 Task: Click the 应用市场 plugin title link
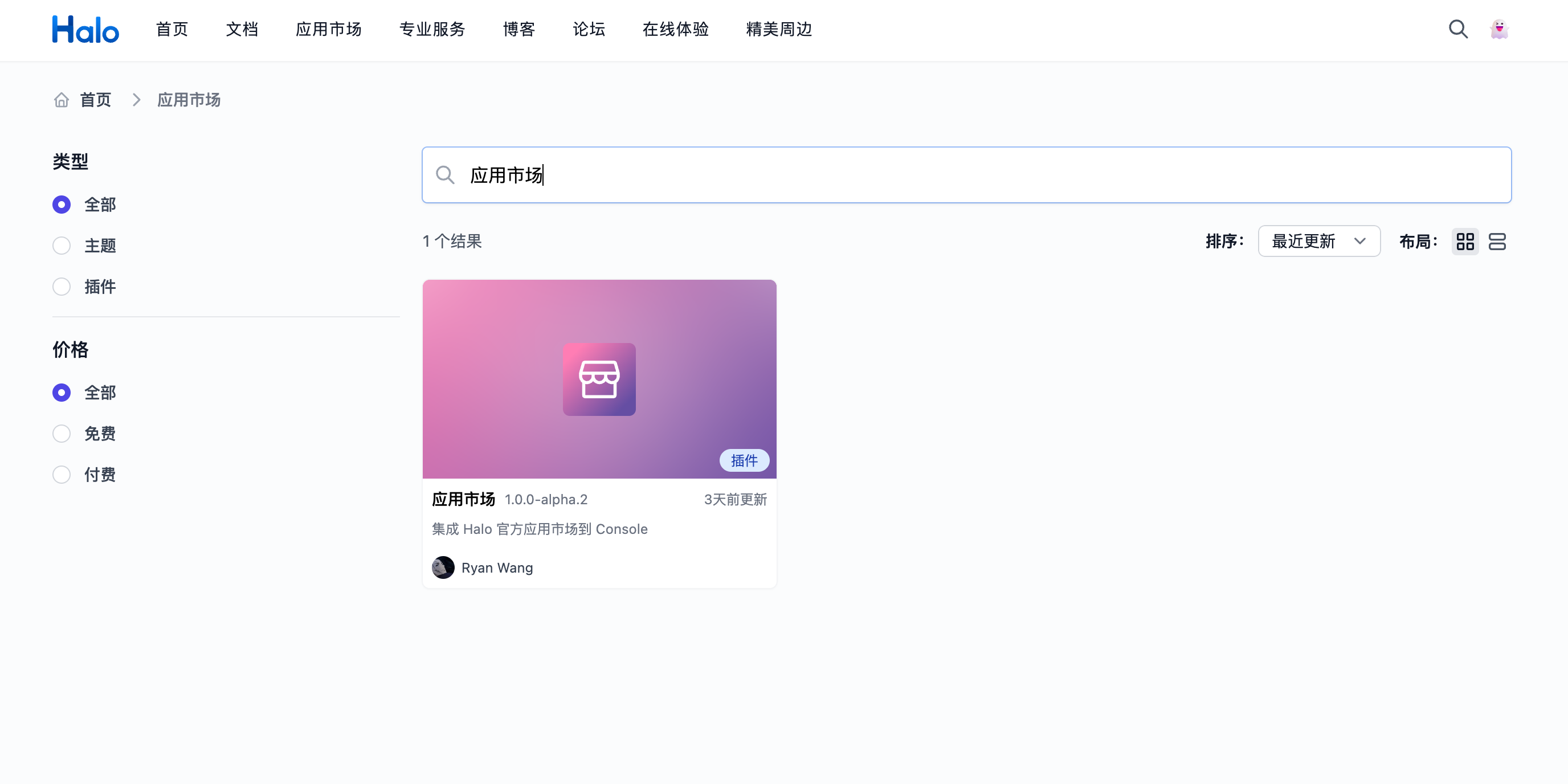(463, 499)
